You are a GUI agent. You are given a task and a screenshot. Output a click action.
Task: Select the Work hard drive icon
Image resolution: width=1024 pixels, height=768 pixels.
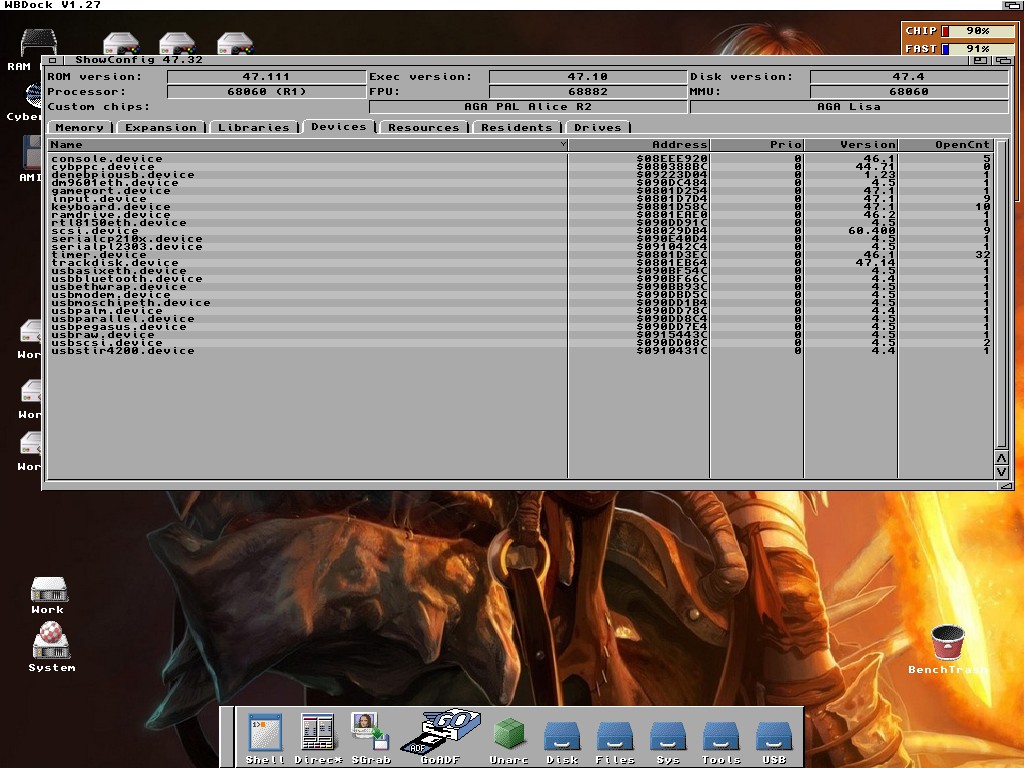point(48,596)
